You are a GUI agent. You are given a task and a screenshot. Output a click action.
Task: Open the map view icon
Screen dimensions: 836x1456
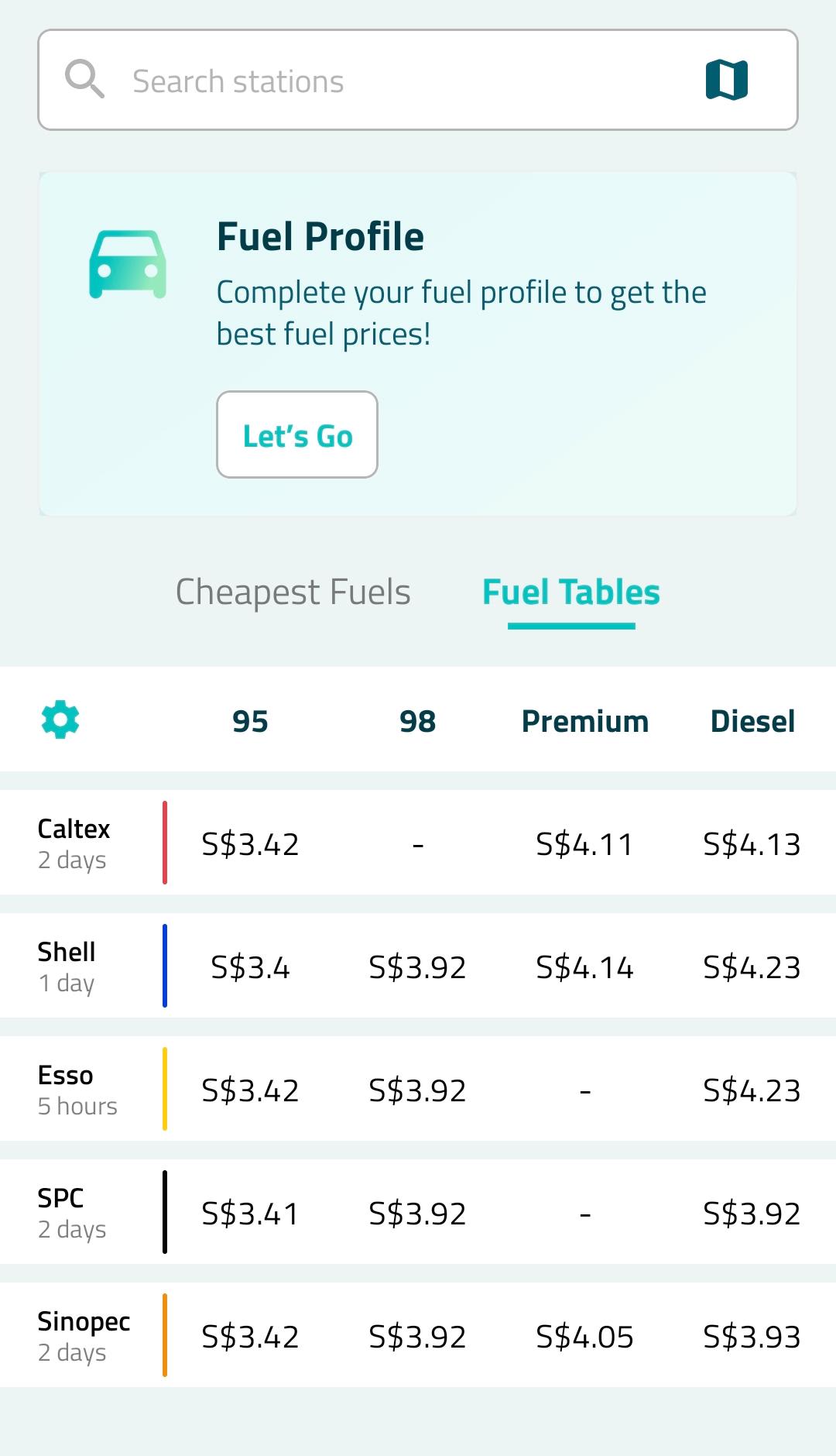(x=727, y=80)
